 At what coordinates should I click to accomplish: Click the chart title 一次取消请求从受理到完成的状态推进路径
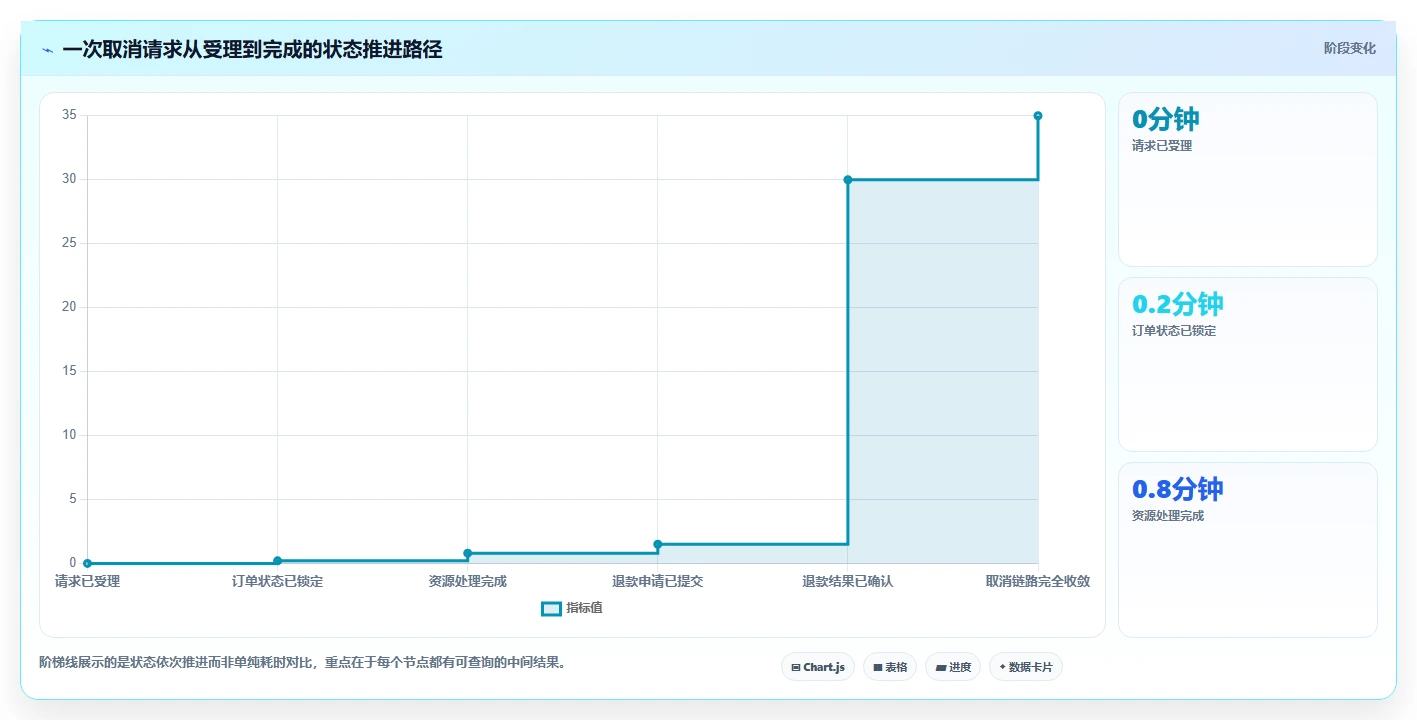tap(252, 49)
